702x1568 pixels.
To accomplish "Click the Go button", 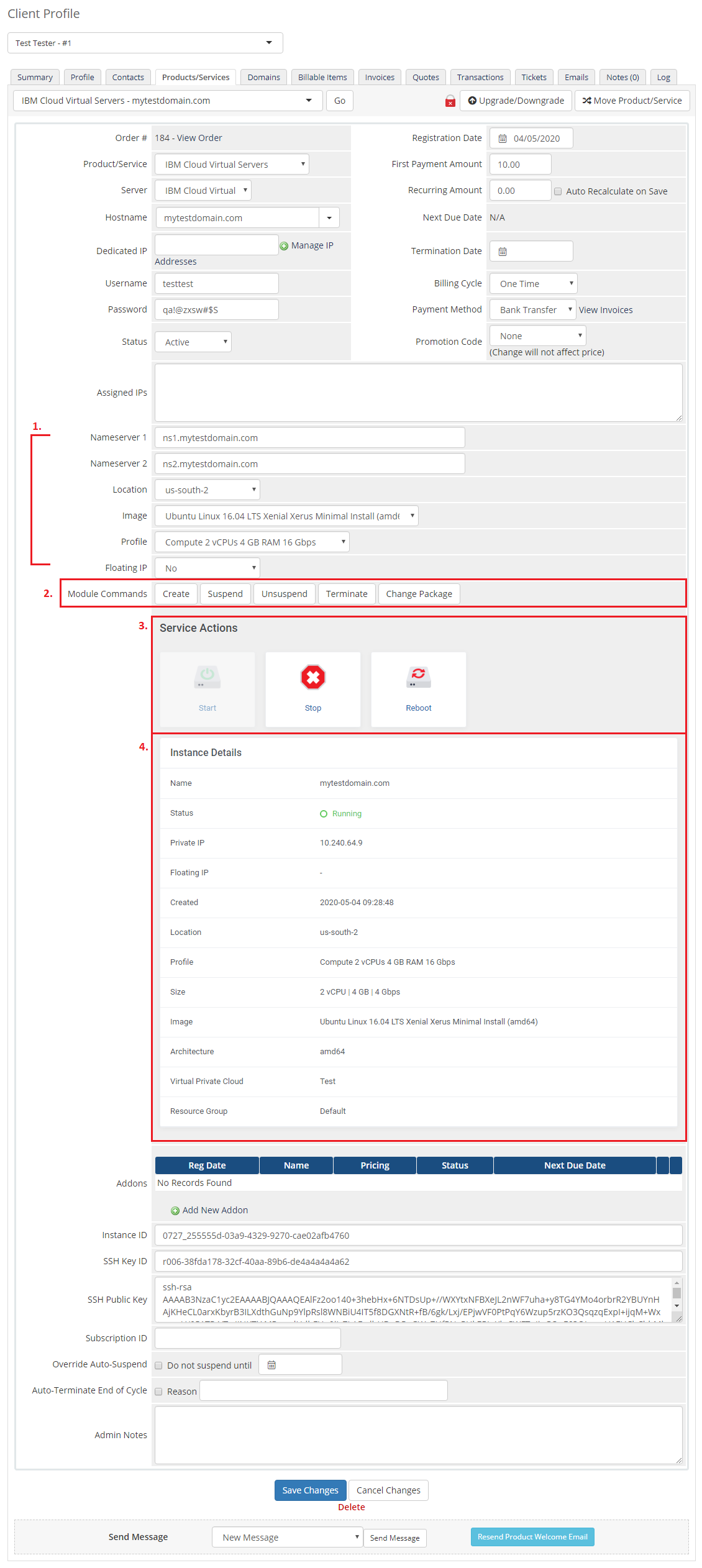I will [340, 101].
